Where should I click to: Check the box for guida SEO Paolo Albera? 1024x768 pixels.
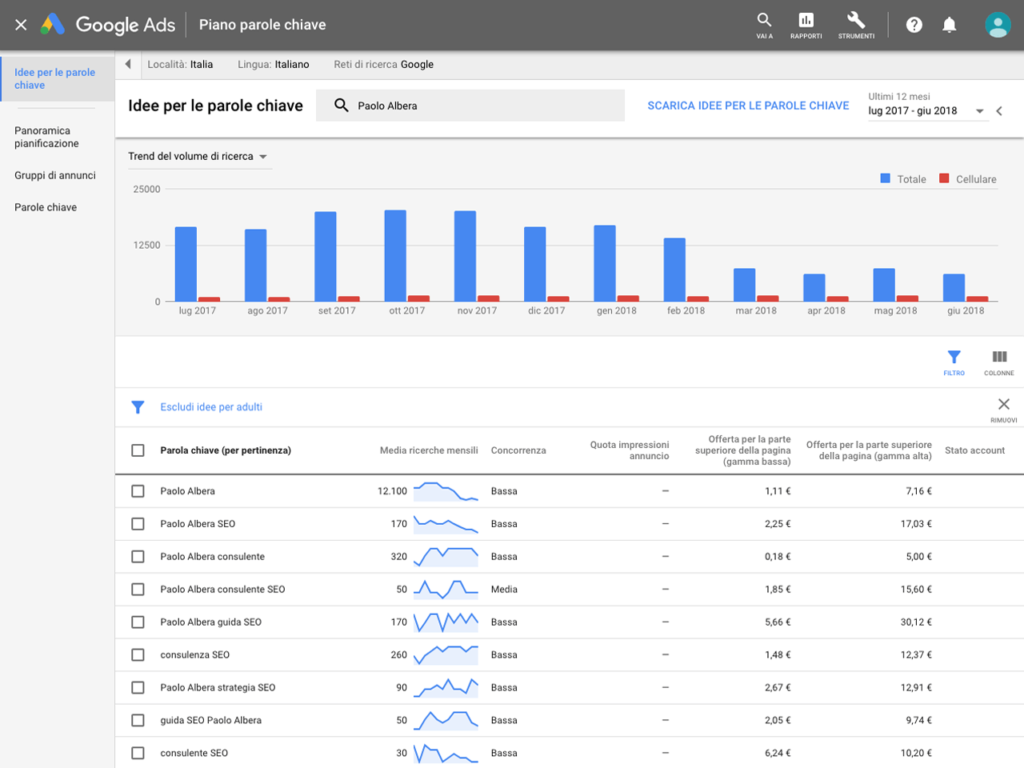pyautogui.click(x=138, y=720)
